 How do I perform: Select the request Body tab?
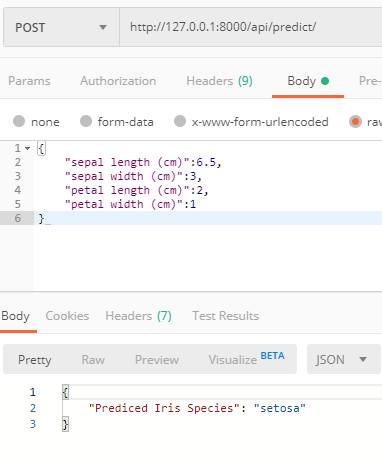pos(308,81)
